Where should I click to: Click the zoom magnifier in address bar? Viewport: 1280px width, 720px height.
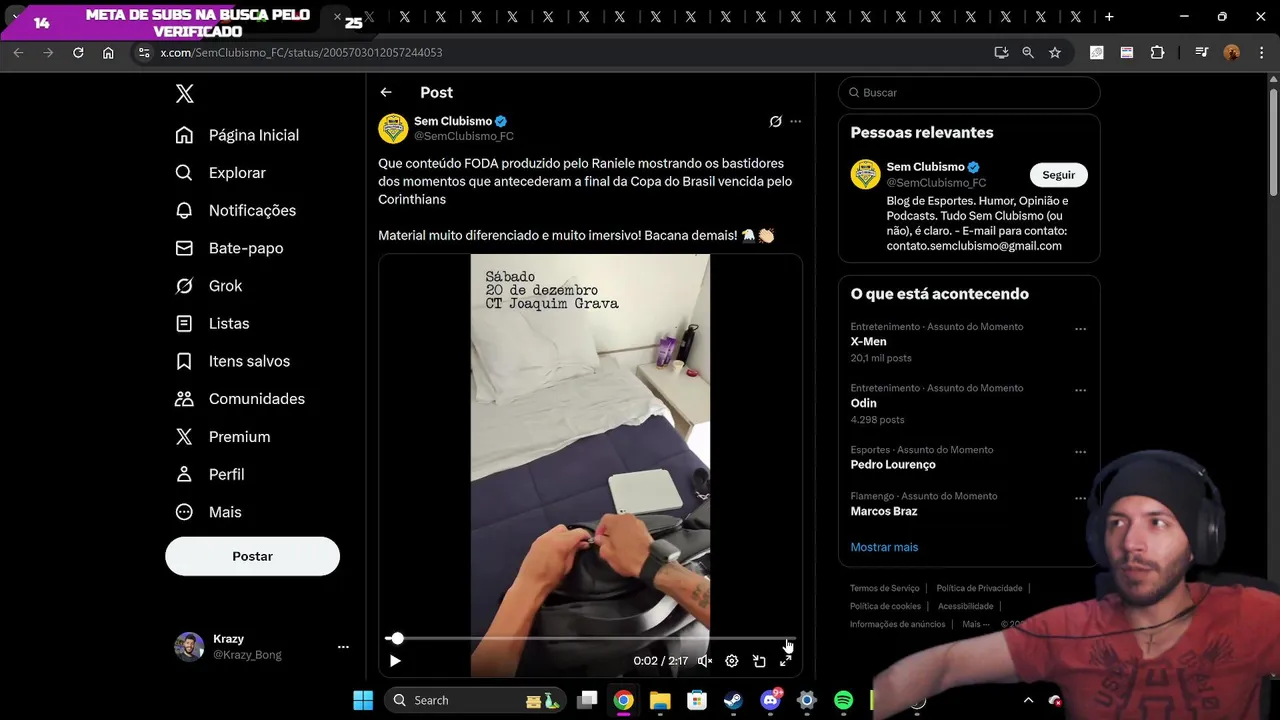(x=1028, y=52)
